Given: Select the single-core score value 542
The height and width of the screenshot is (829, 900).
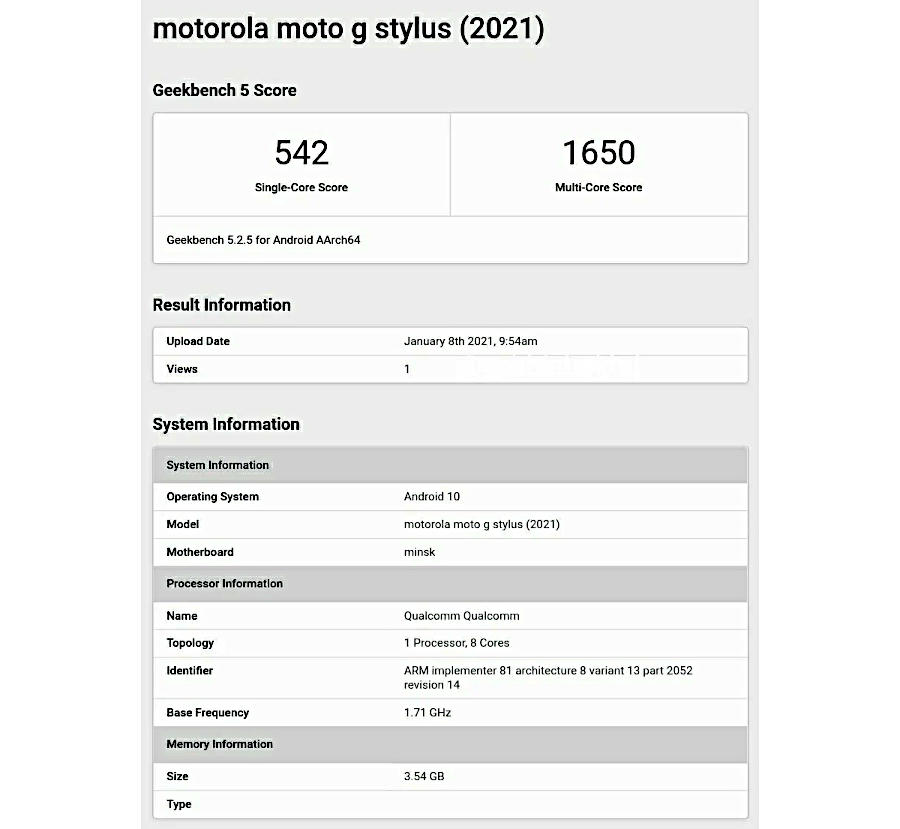Looking at the screenshot, I should tap(301, 153).
